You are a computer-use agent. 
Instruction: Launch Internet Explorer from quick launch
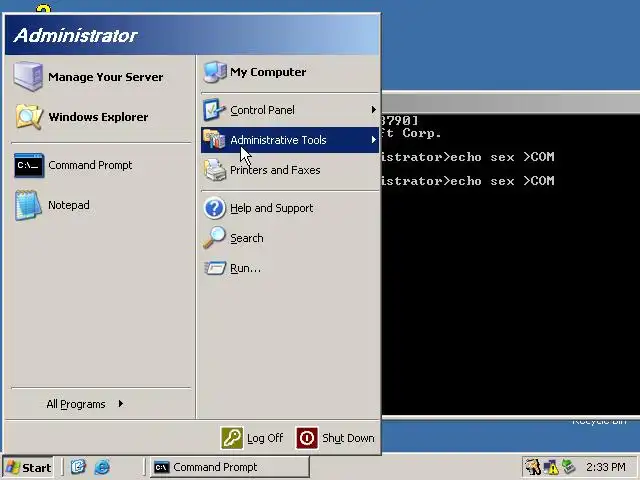coord(102,467)
